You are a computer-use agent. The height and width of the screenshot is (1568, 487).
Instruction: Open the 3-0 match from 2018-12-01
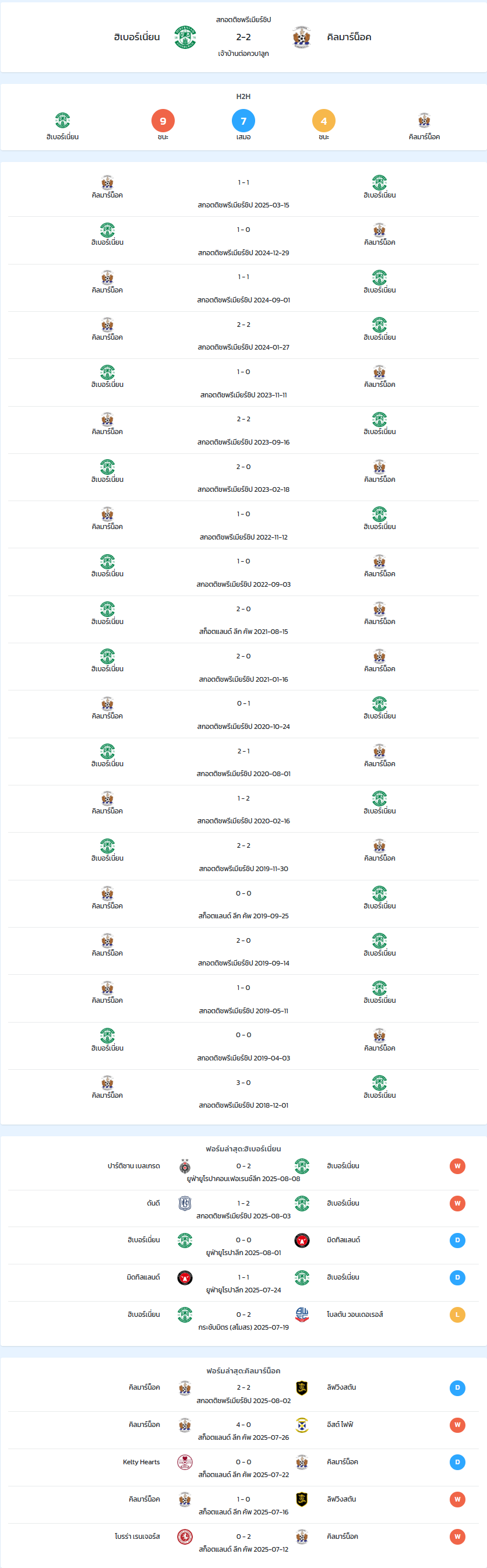click(x=243, y=1093)
